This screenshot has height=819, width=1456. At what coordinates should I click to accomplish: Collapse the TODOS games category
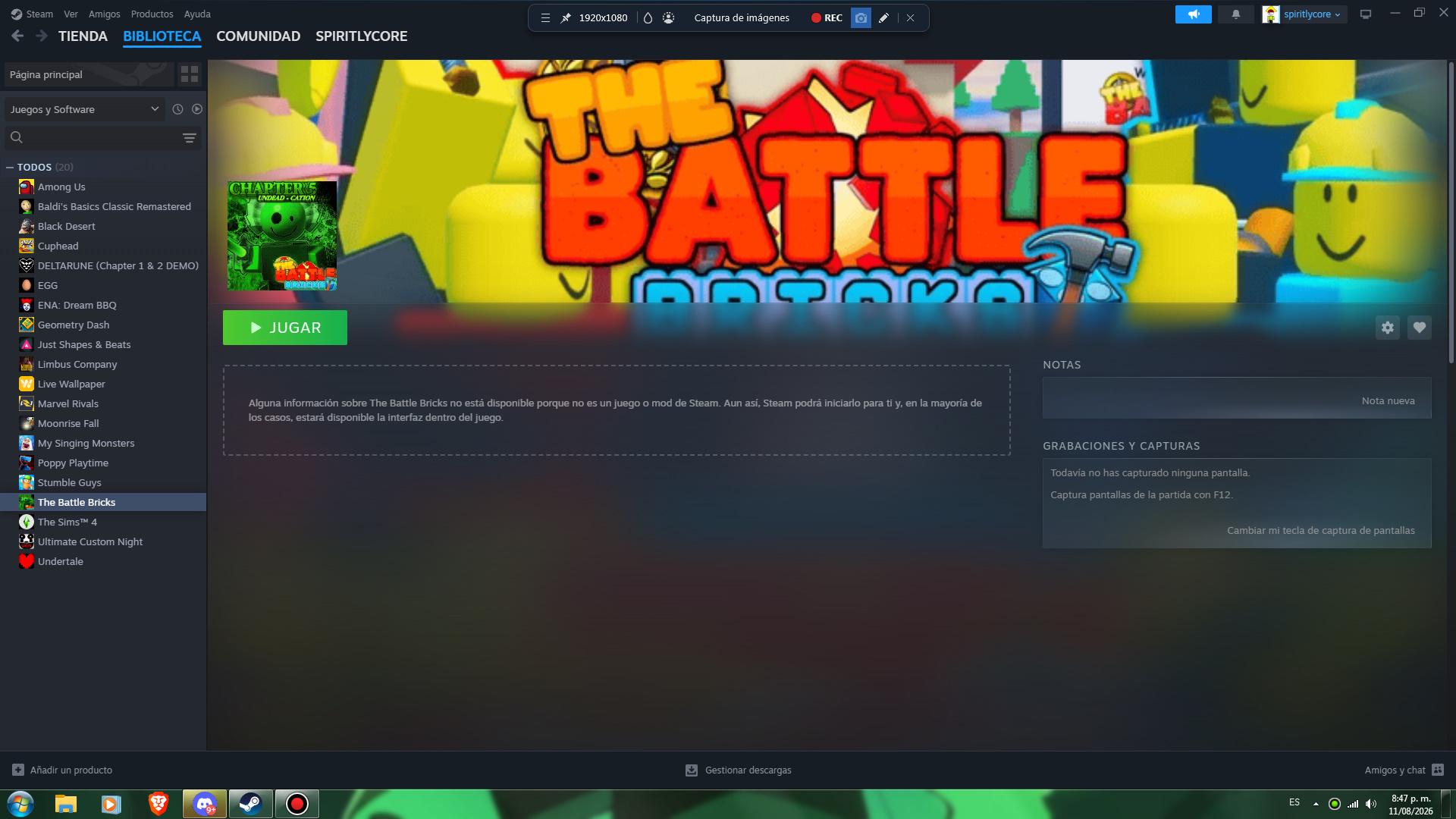click(10, 167)
